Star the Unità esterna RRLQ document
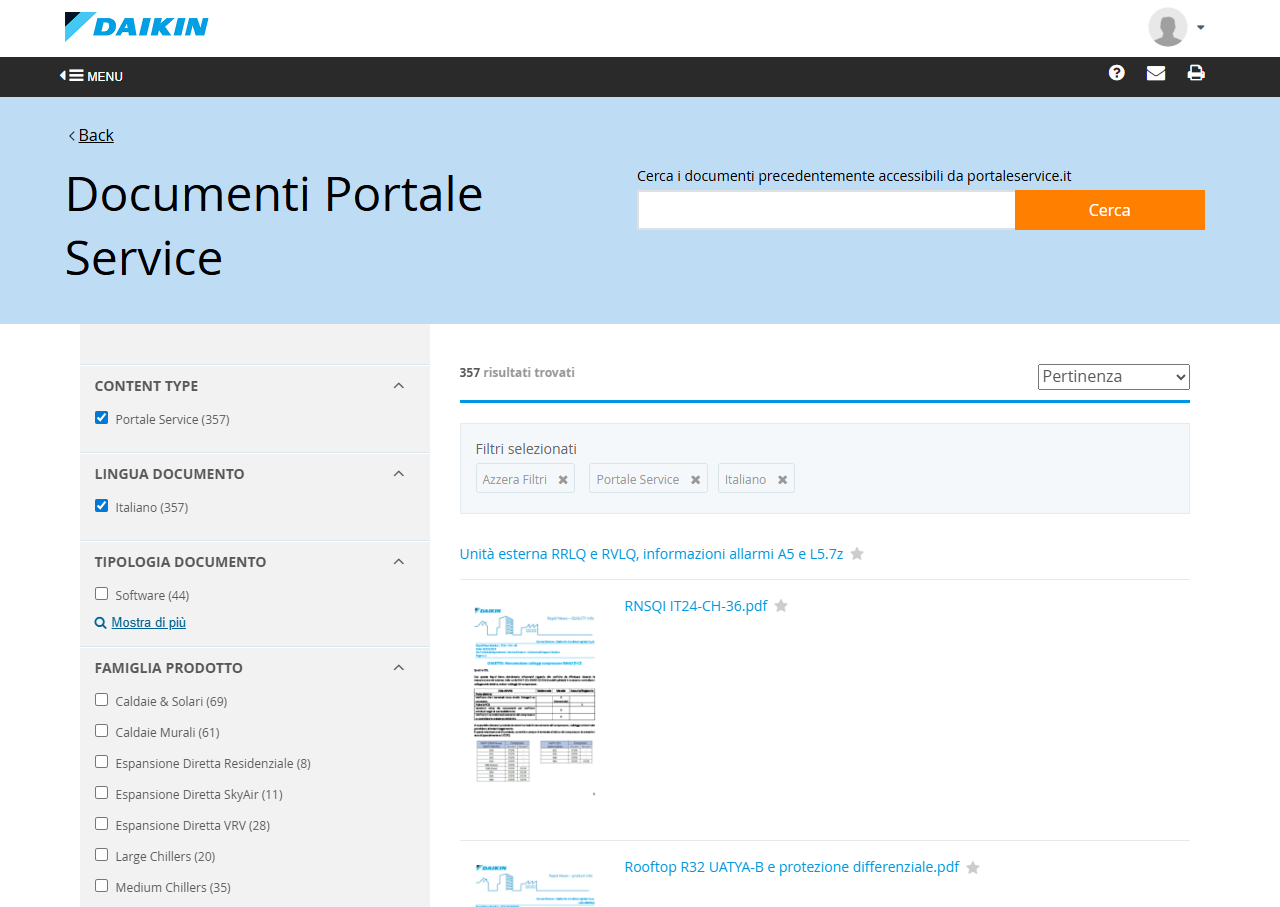1280x907 pixels. (x=857, y=554)
